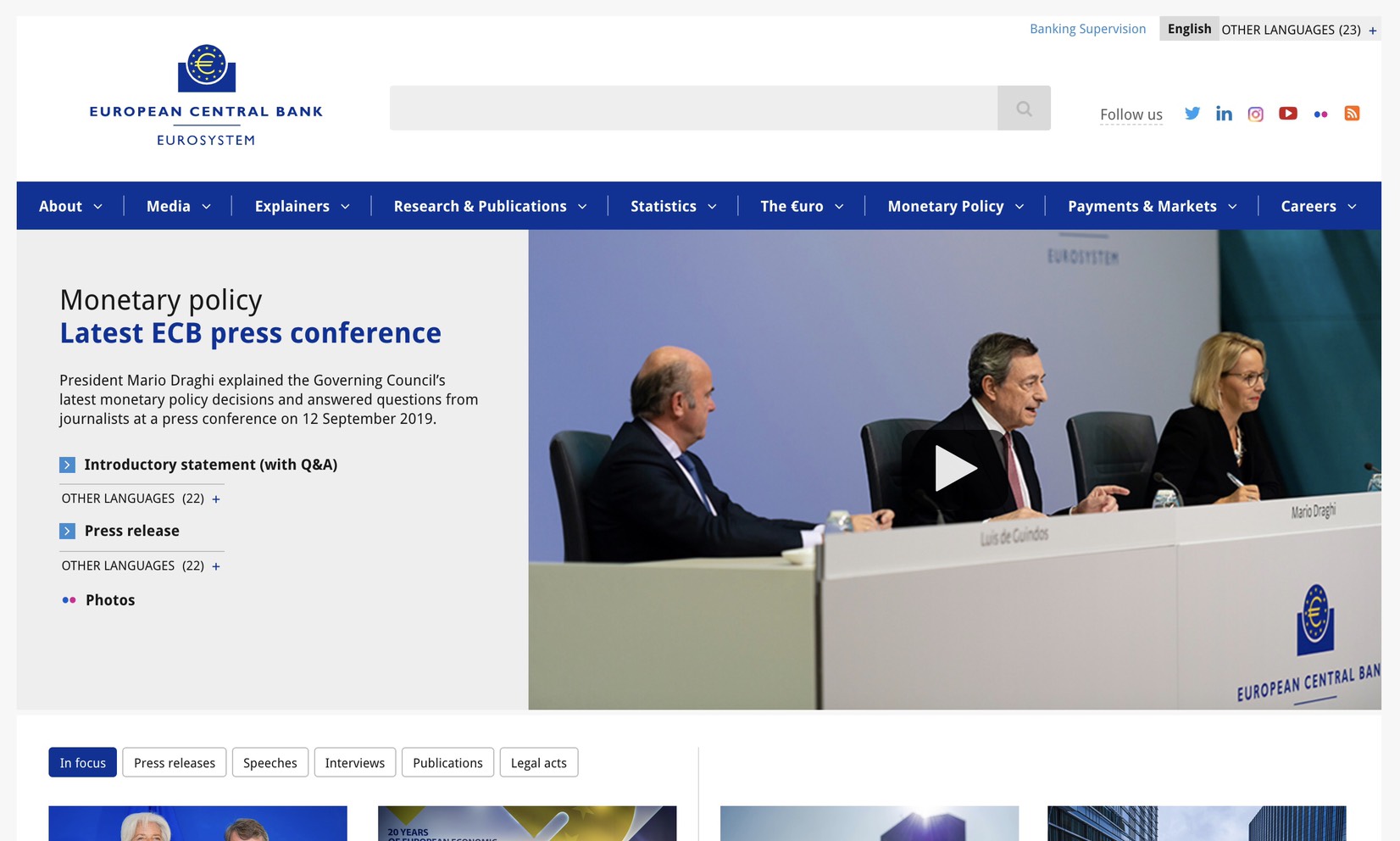Click the arrow icon beside Introductory statement
Viewport: 1400px width, 841px height.
click(x=67, y=465)
